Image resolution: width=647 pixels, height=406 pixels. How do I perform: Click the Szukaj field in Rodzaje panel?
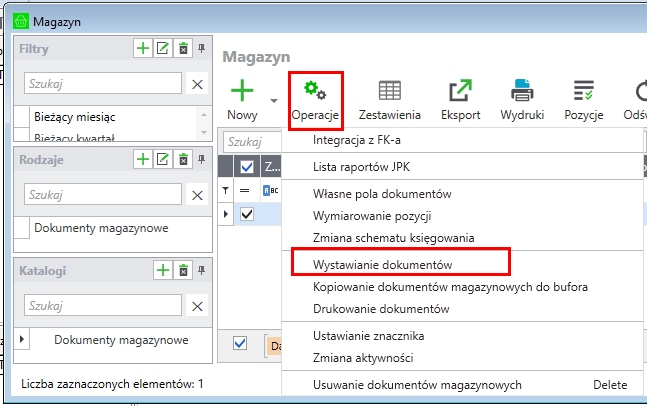tap(100, 195)
